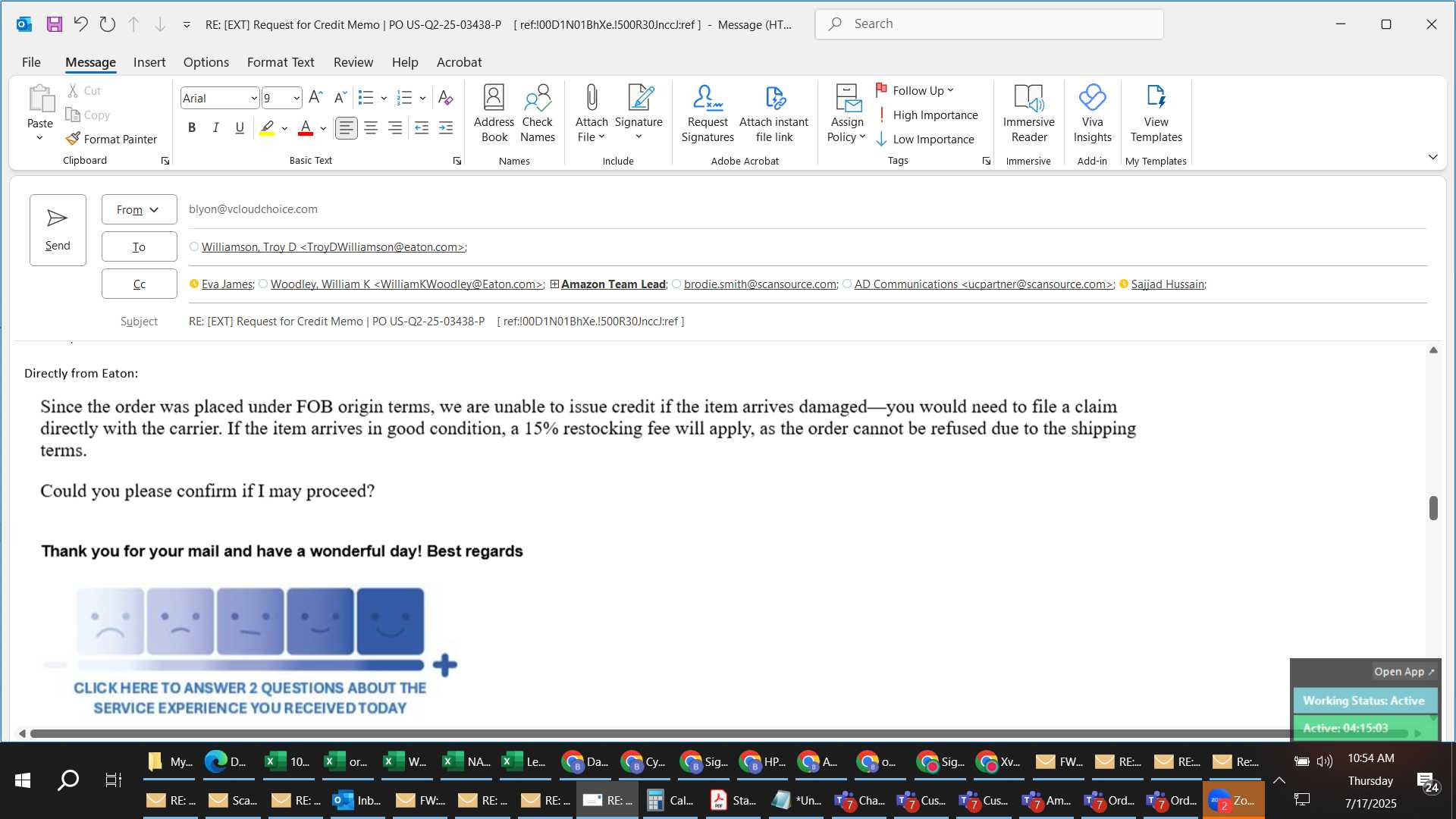Mark message as High Importance
Screen dimensions: 1456x819
[x=927, y=115]
